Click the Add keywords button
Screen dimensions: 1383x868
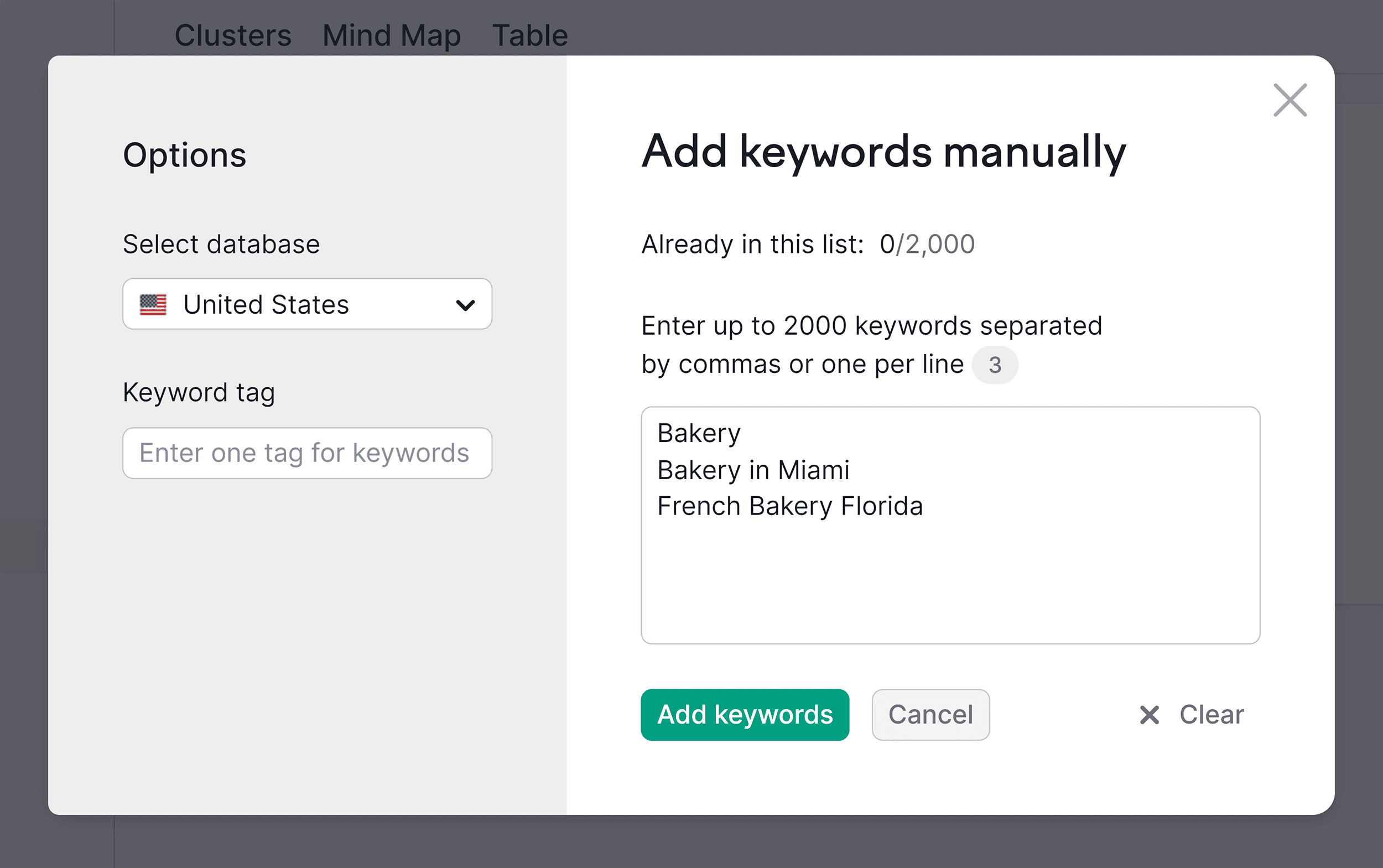pyautogui.click(x=745, y=715)
